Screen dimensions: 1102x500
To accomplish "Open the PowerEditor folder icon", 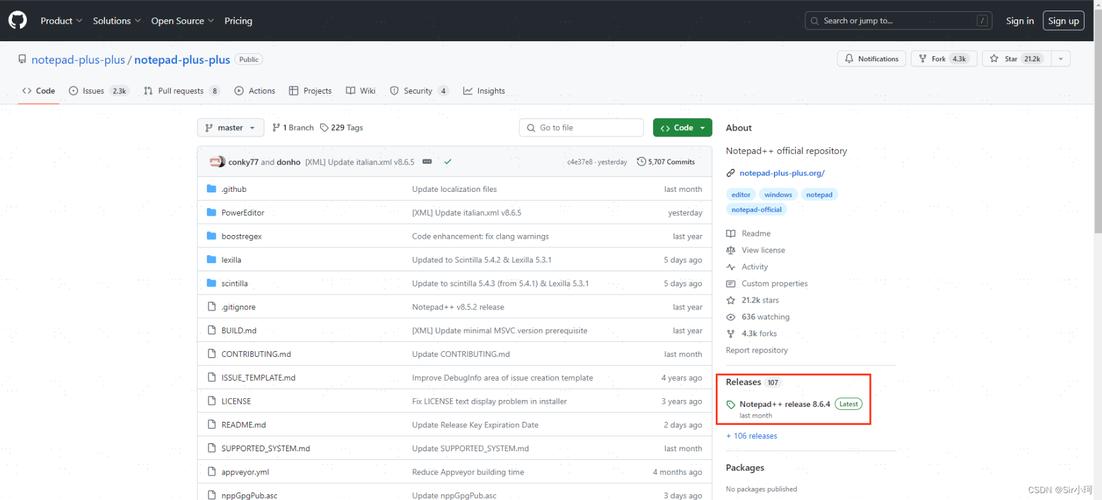I will pos(212,212).
